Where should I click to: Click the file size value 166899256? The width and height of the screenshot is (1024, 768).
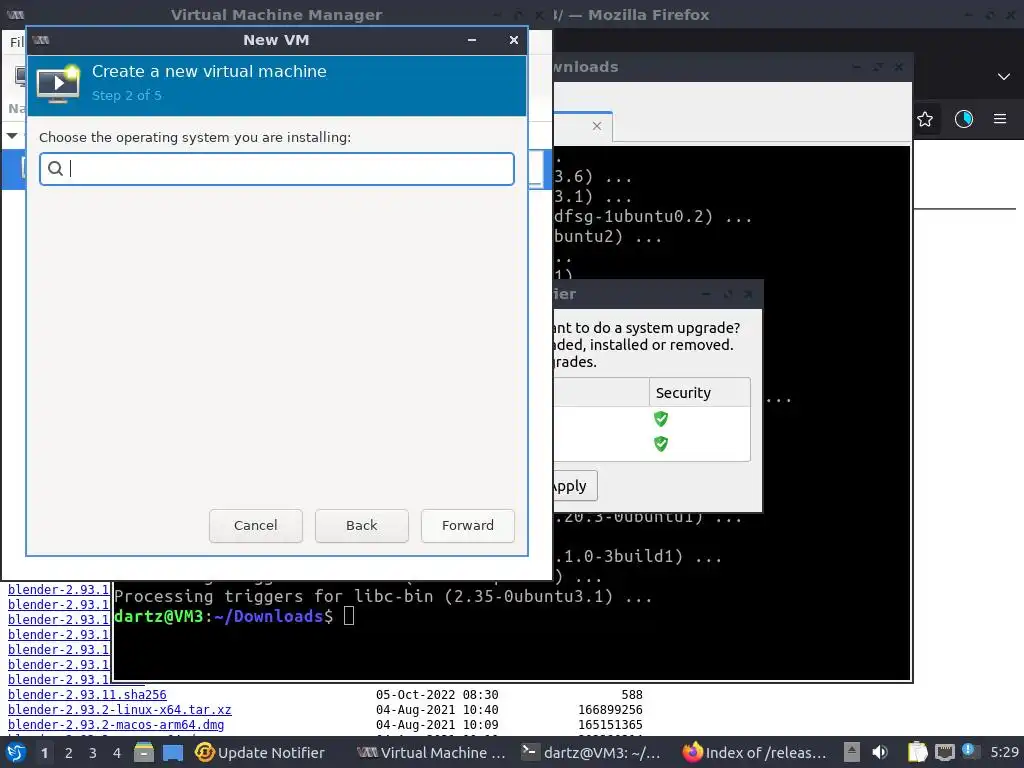(610, 710)
